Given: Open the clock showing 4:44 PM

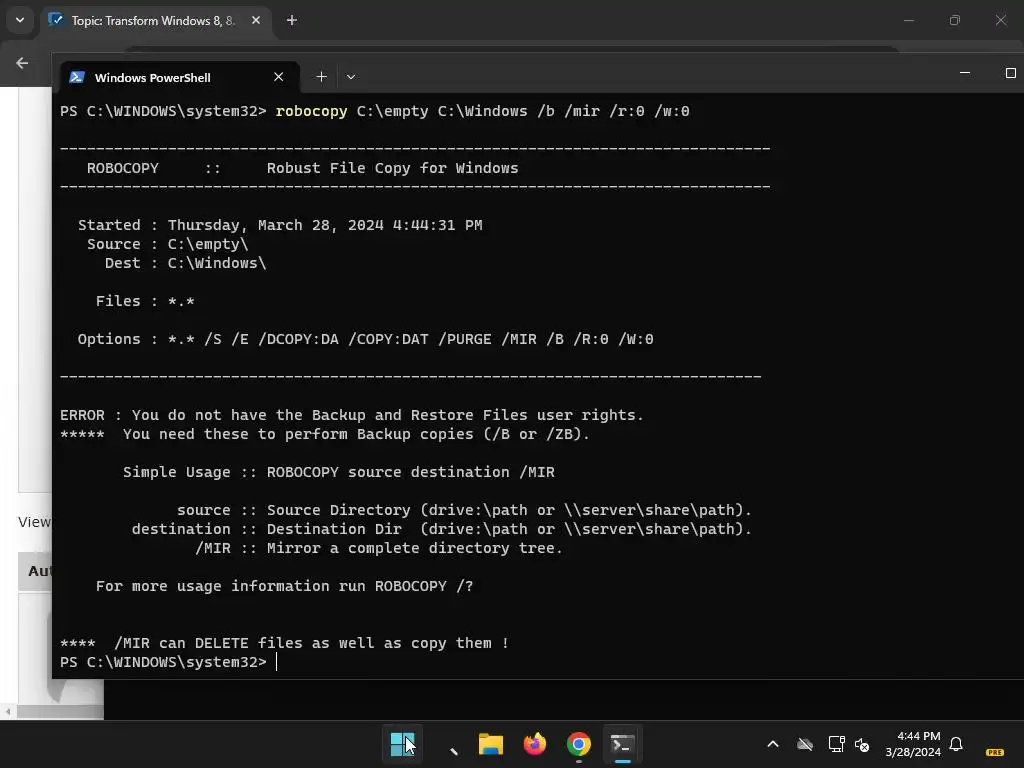Looking at the screenshot, I should tap(913, 744).
